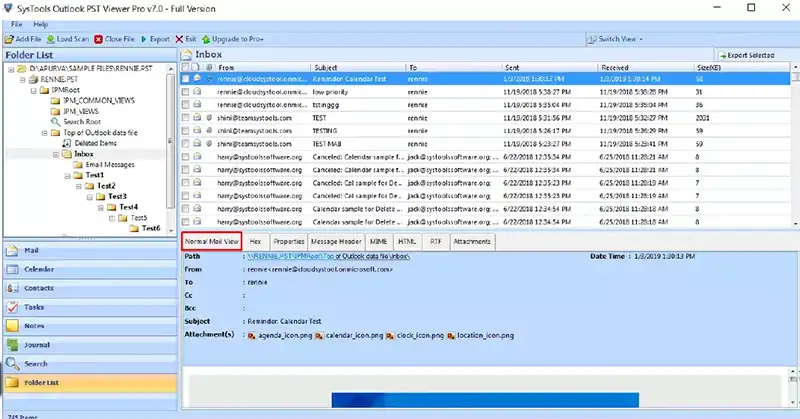Check the box for 'low priority' email
Viewport: 800px width, 419px height.
pyautogui.click(x=185, y=92)
